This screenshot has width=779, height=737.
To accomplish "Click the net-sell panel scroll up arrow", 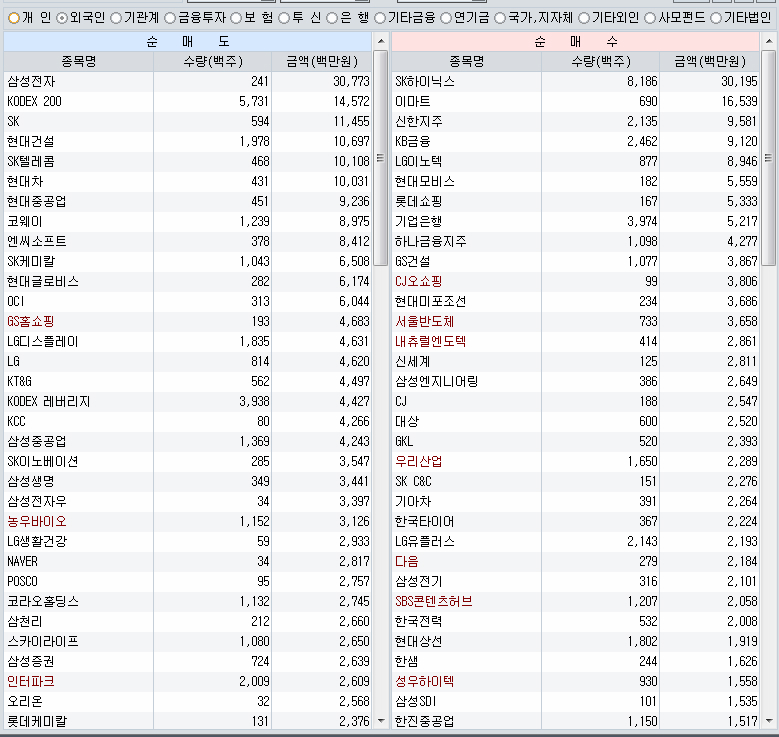I will (381, 41).
